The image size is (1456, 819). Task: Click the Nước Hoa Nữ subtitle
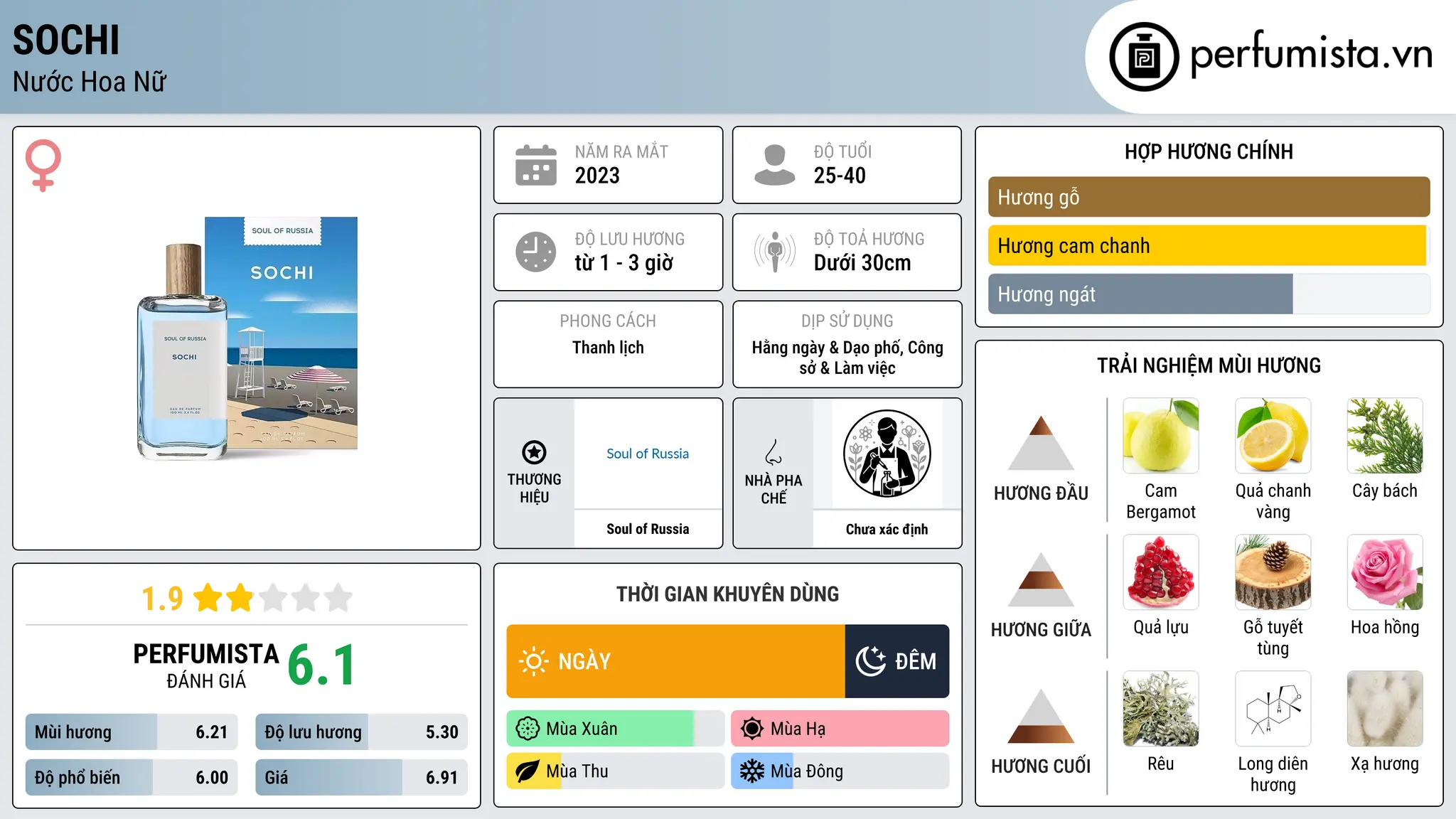click(x=90, y=82)
